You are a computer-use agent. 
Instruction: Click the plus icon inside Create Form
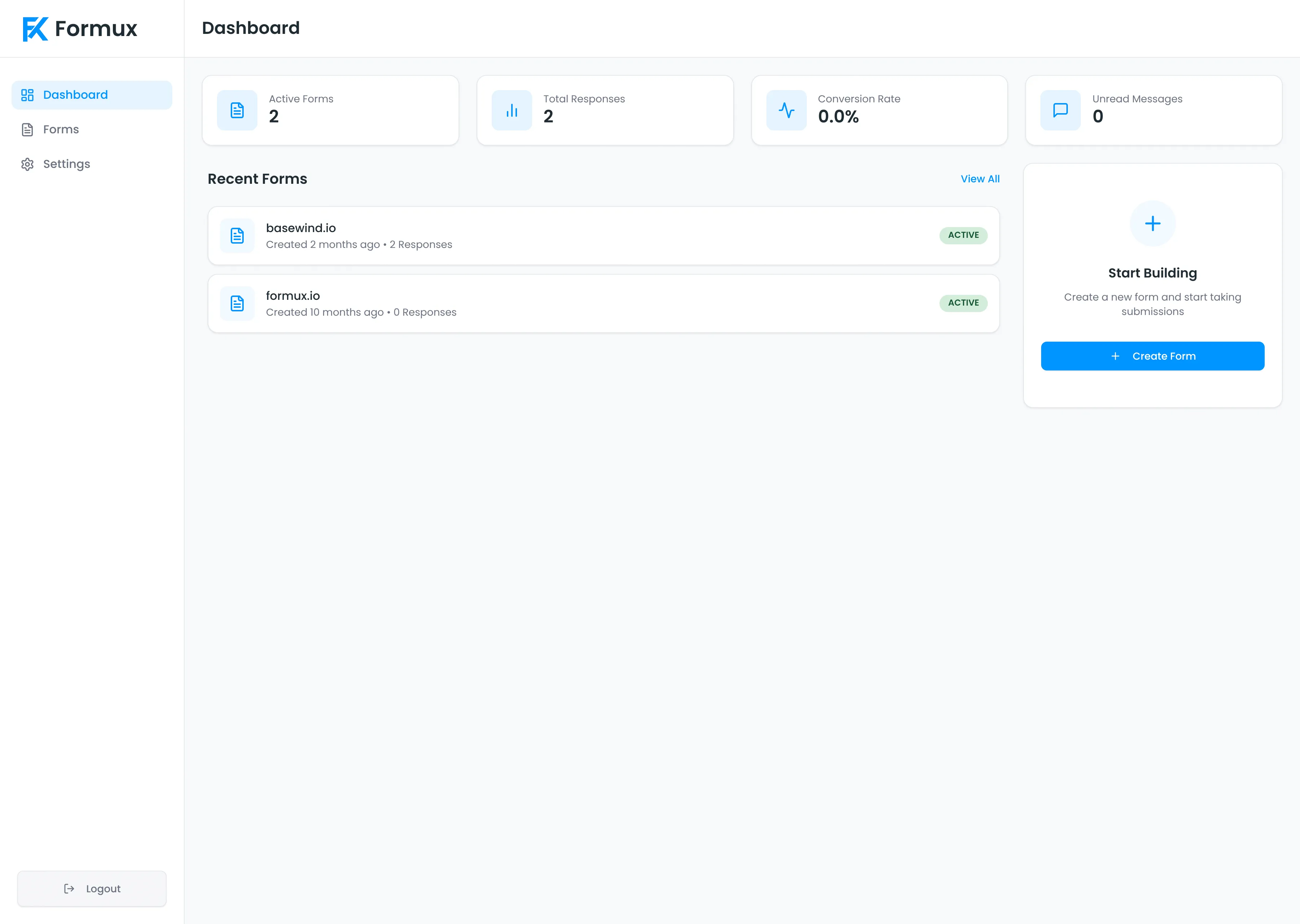(1115, 356)
